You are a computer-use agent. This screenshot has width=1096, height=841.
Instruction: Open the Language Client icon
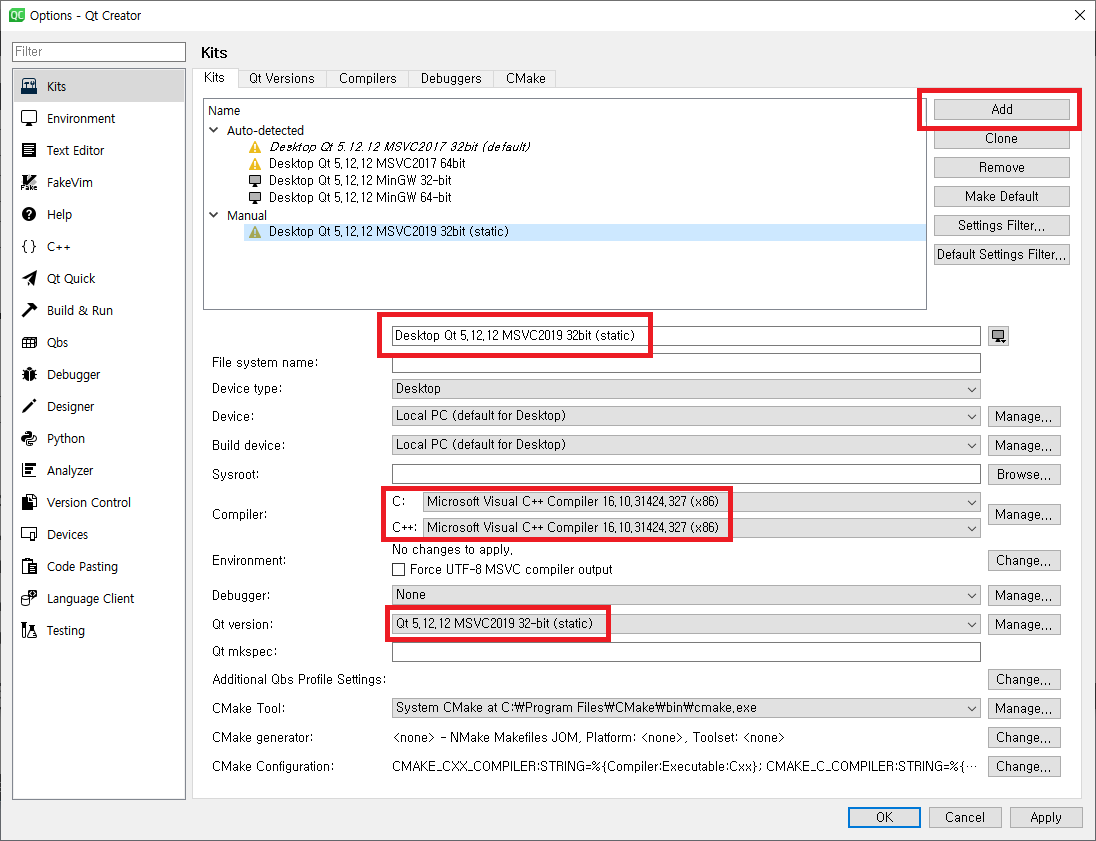click(x=29, y=598)
